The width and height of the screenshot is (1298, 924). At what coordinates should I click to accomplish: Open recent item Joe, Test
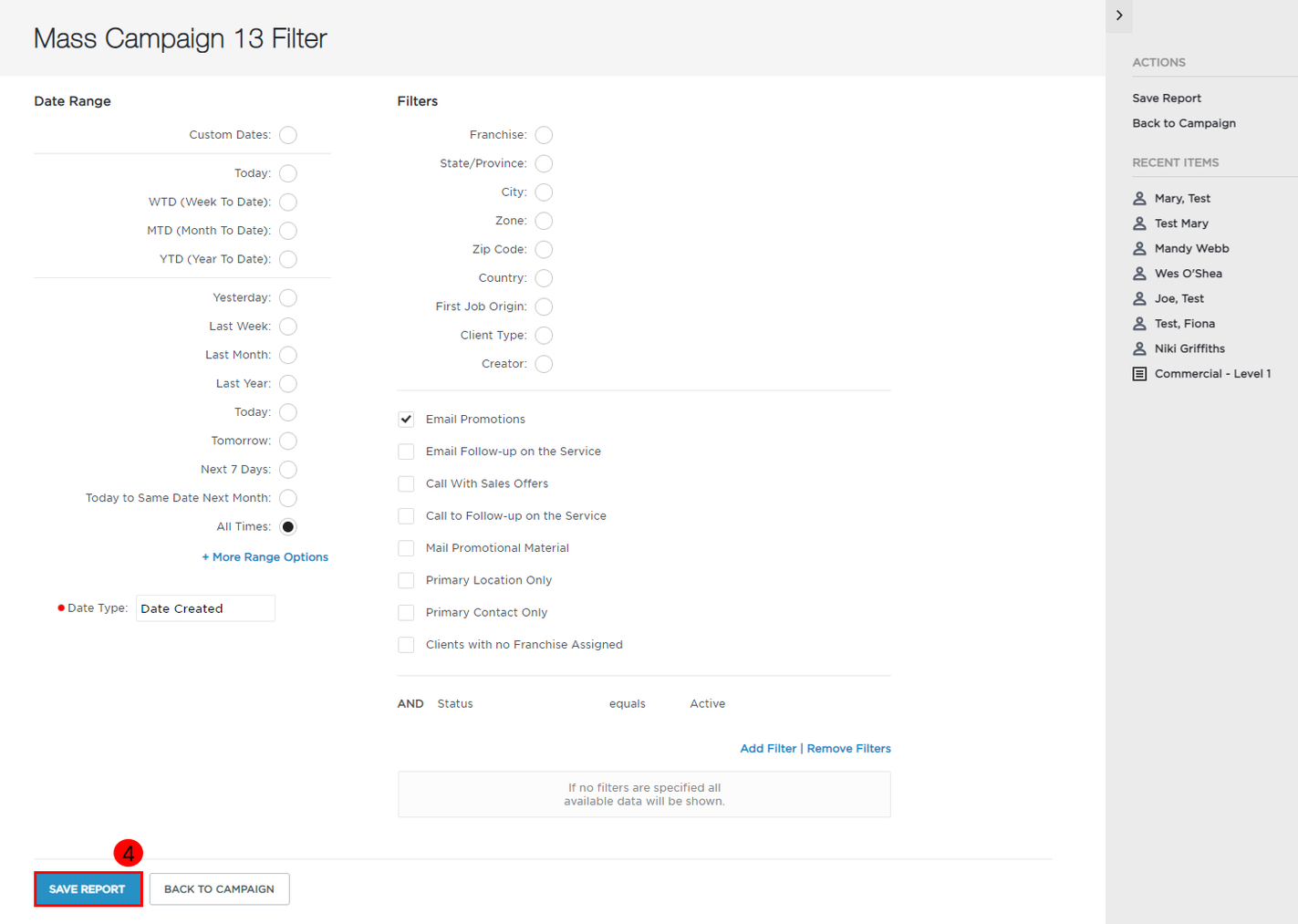(x=1179, y=298)
